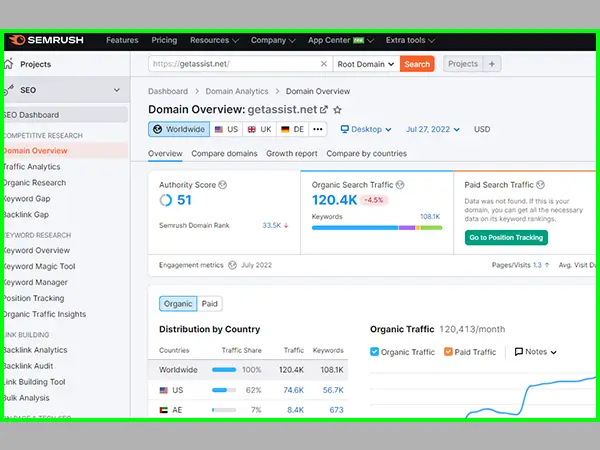Show more countries with ellipsis button

318,129
